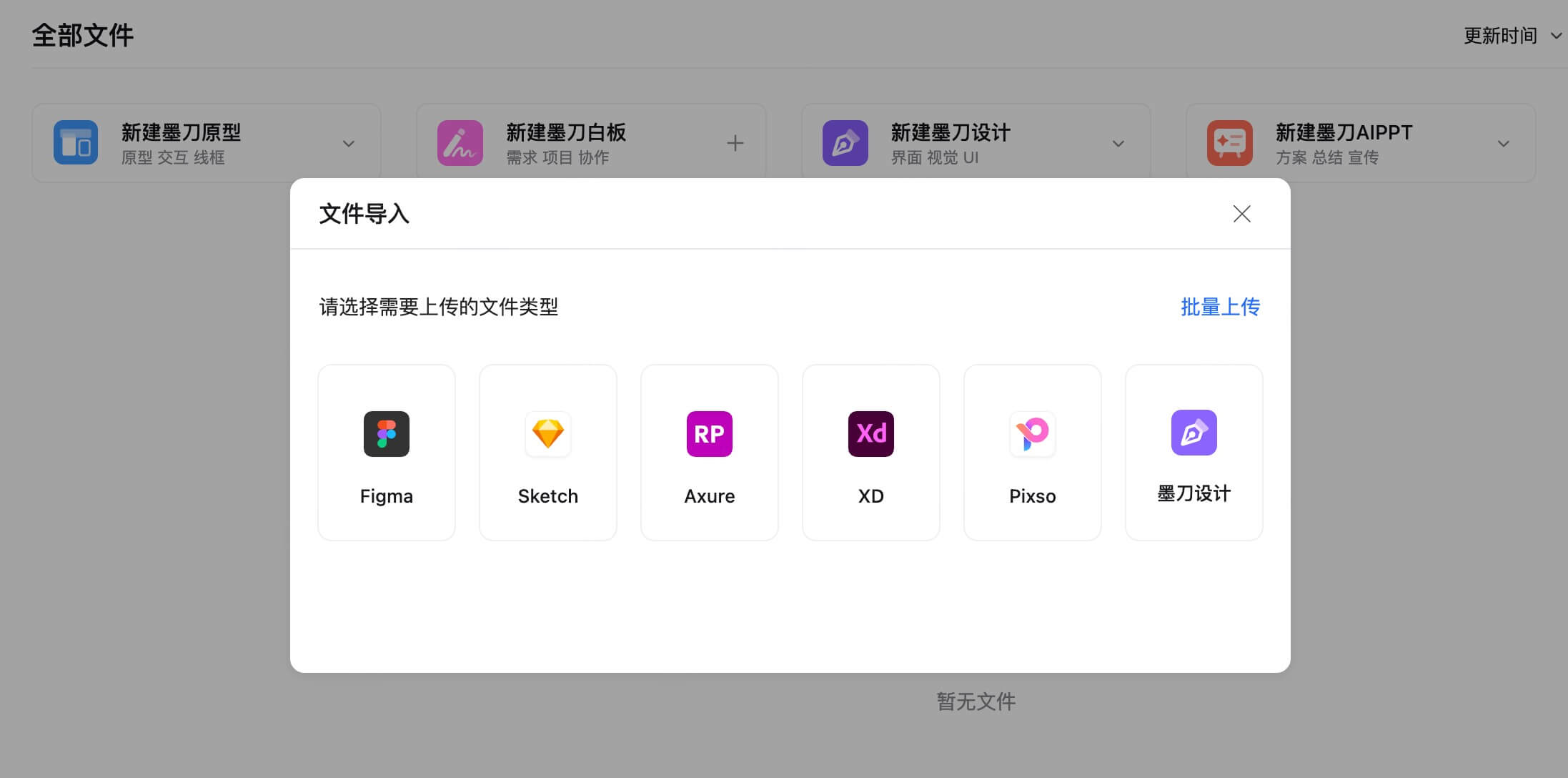The image size is (1568, 778).
Task: Close the 文件导入 import dialog
Action: coord(1241,214)
